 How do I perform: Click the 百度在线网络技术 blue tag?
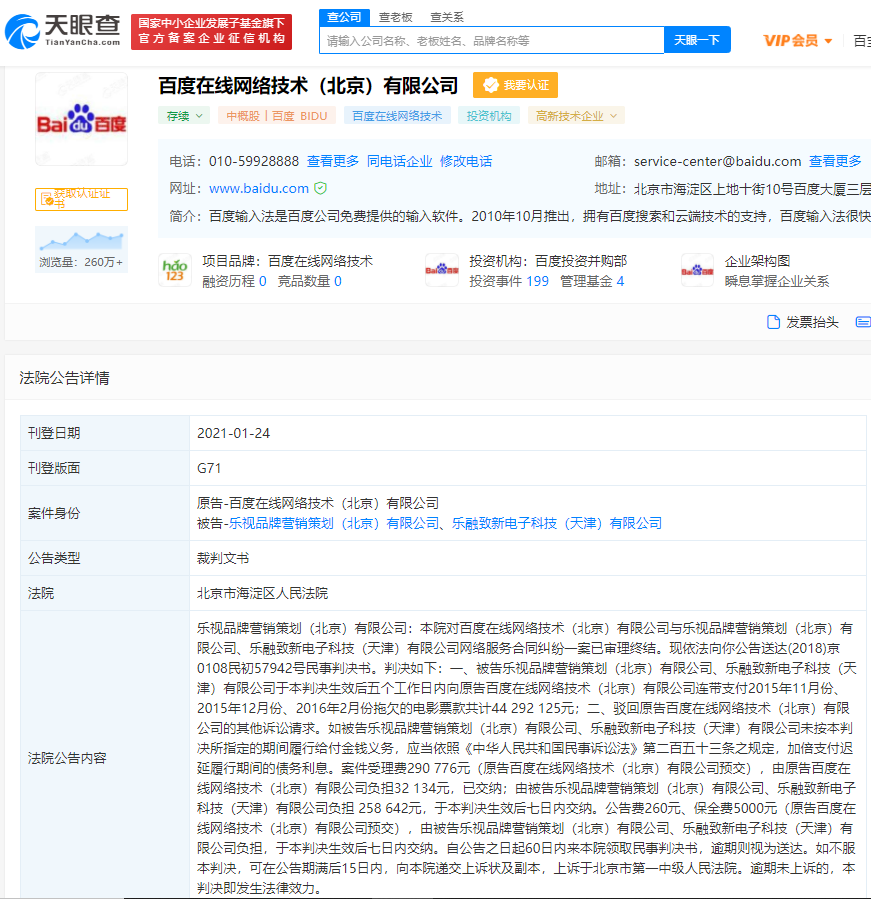click(x=397, y=116)
